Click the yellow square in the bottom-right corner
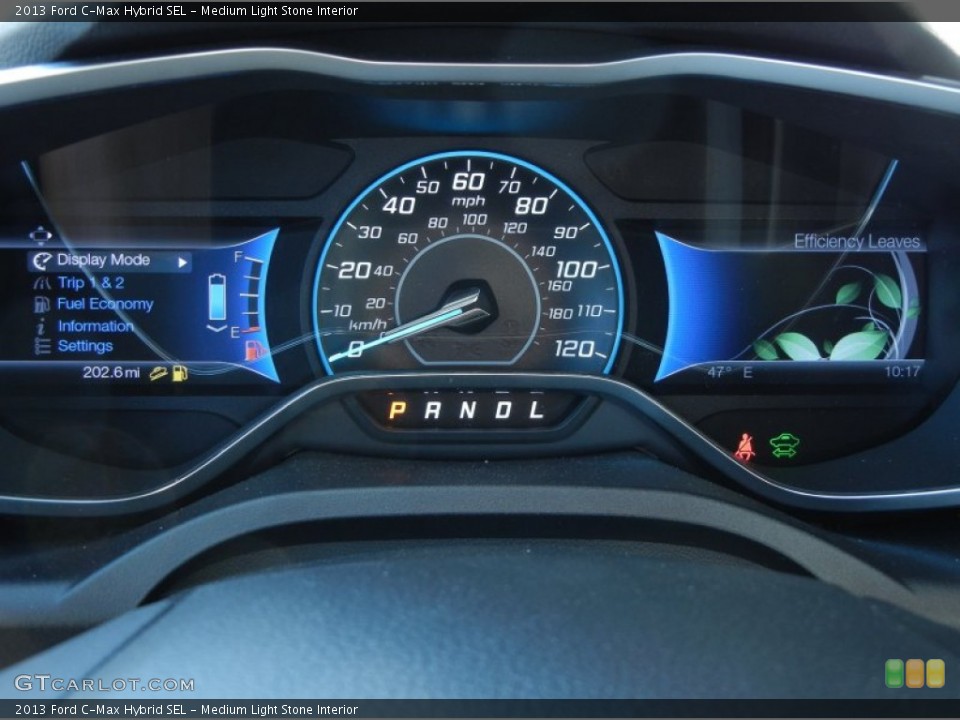This screenshot has width=960, height=720. coord(936,673)
